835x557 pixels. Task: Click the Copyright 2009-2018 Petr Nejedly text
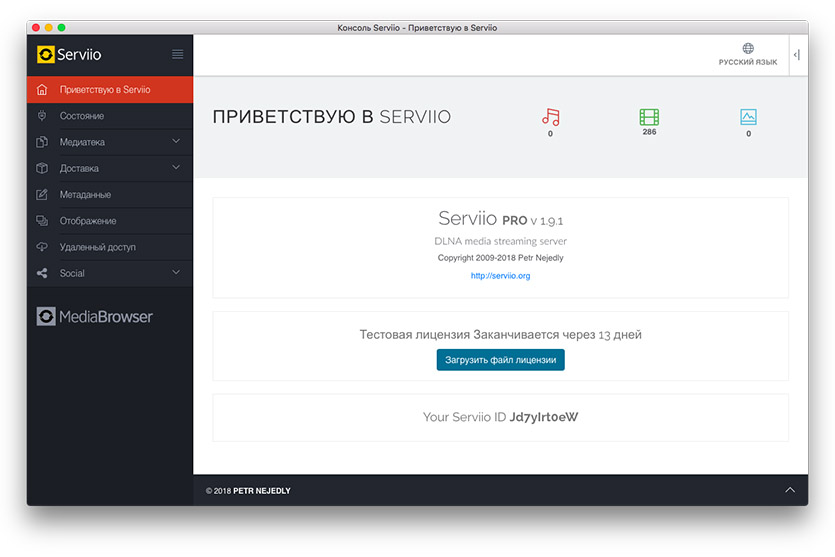(x=501, y=258)
